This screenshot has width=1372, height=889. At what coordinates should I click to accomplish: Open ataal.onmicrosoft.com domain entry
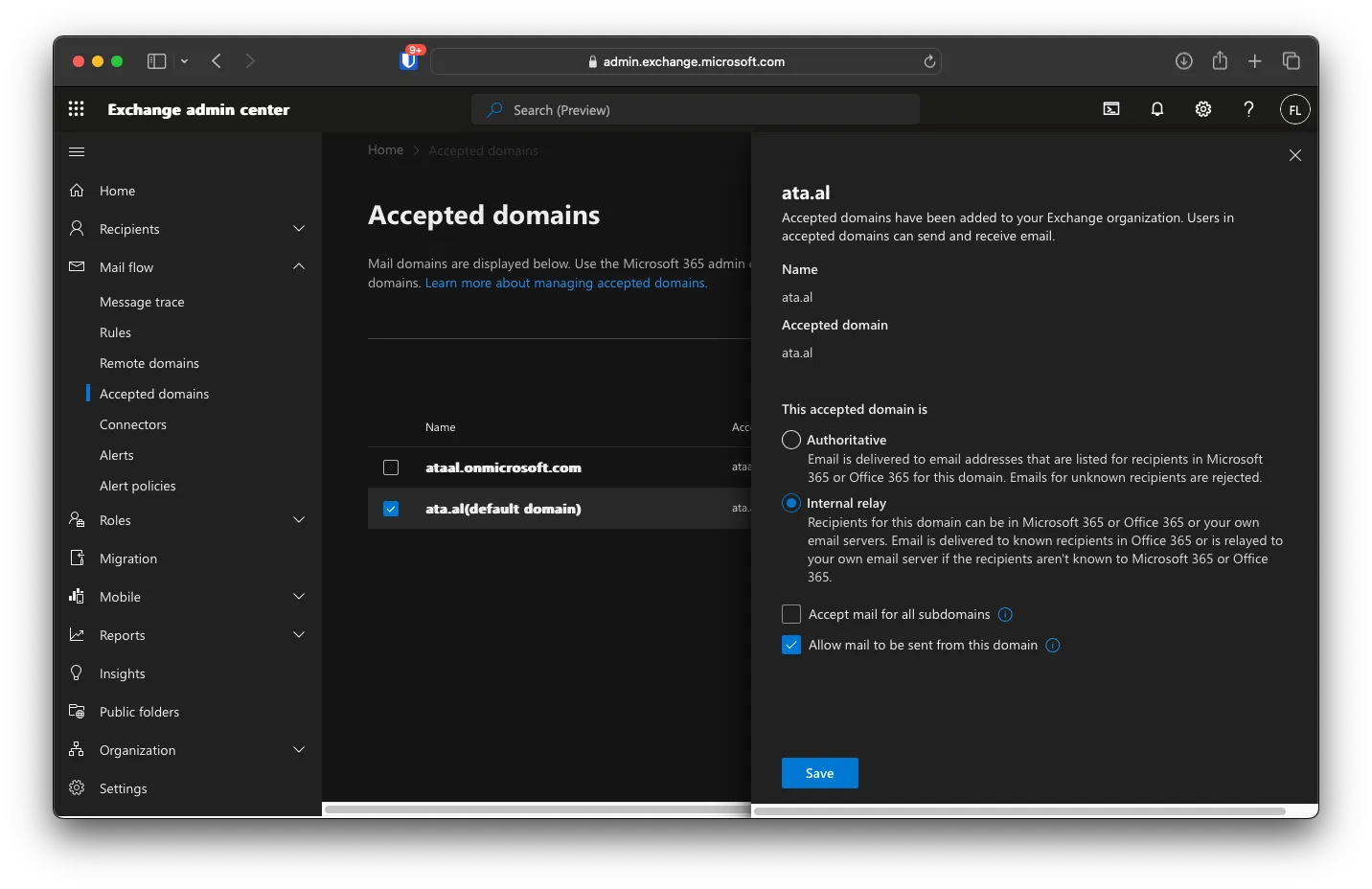pyautogui.click(x=503, y=467)
